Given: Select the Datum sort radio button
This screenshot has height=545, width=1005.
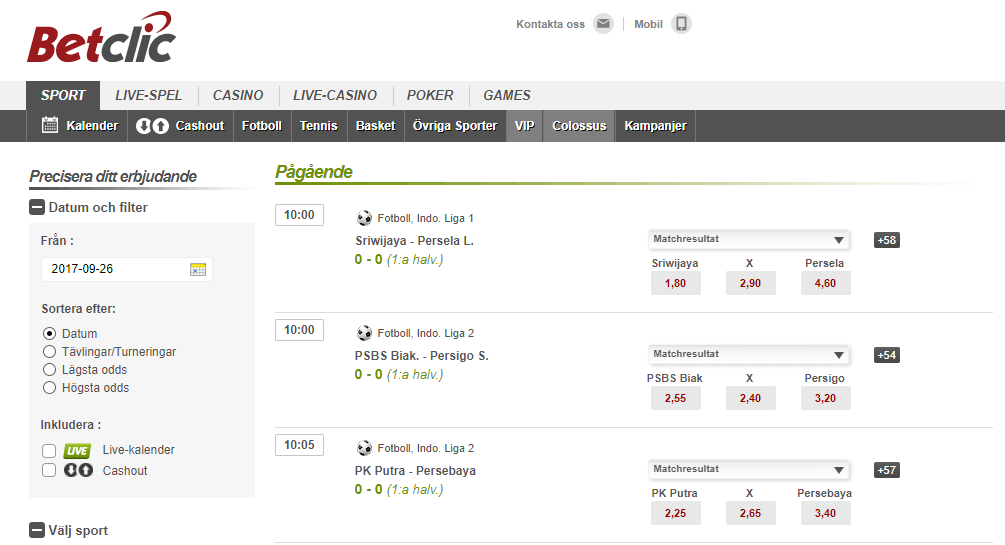Looking at the screenshot, I should (x=49, y=333).
